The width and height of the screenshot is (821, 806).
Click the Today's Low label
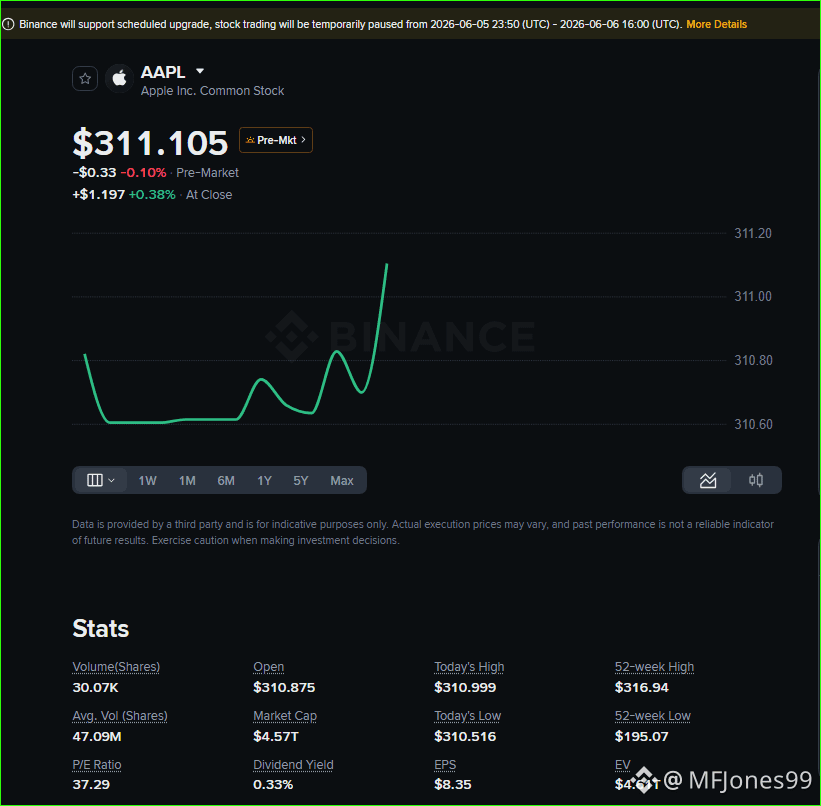click(x=468, y=716)
